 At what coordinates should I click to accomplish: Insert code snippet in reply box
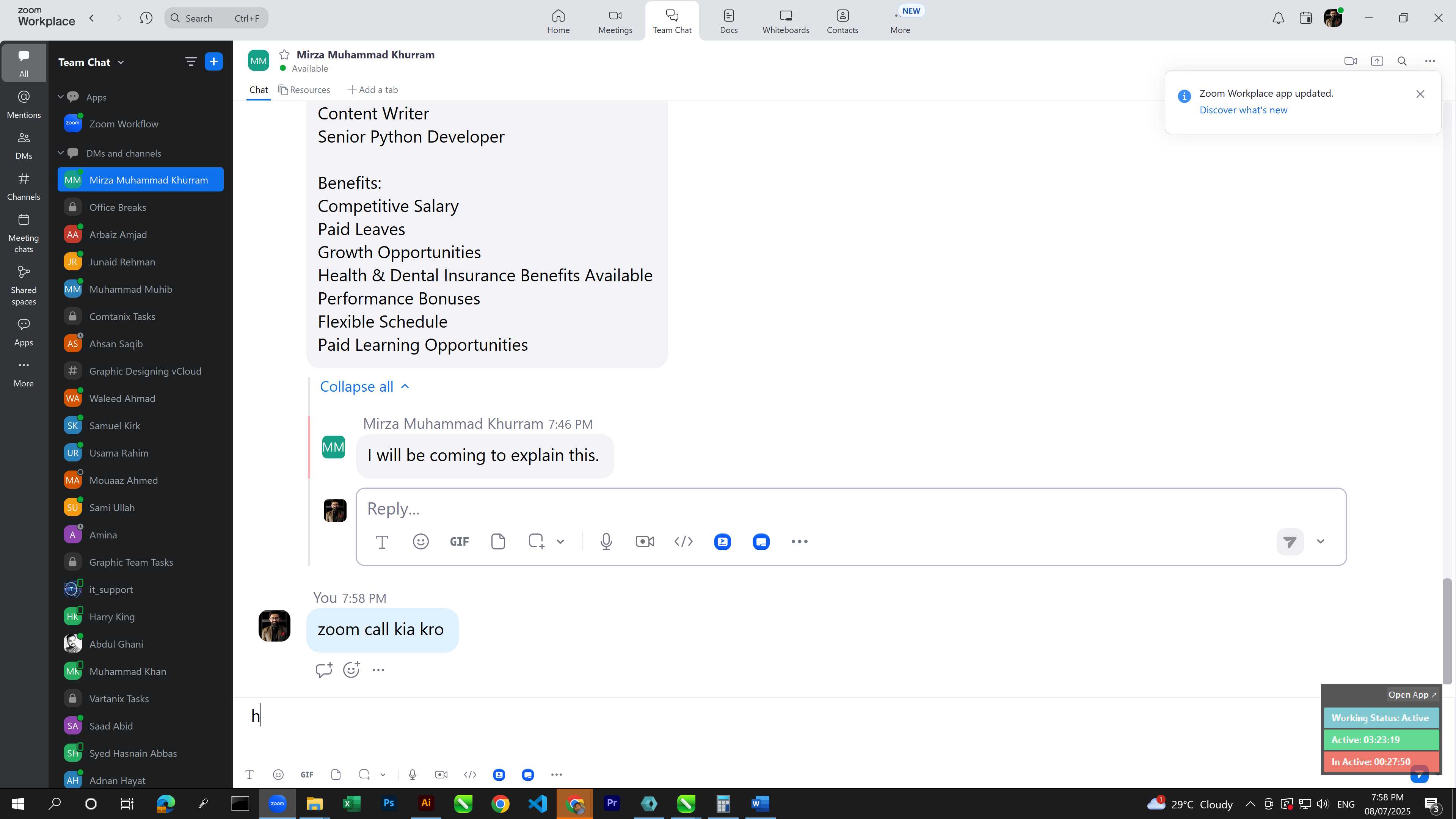[x=683, y=541]
